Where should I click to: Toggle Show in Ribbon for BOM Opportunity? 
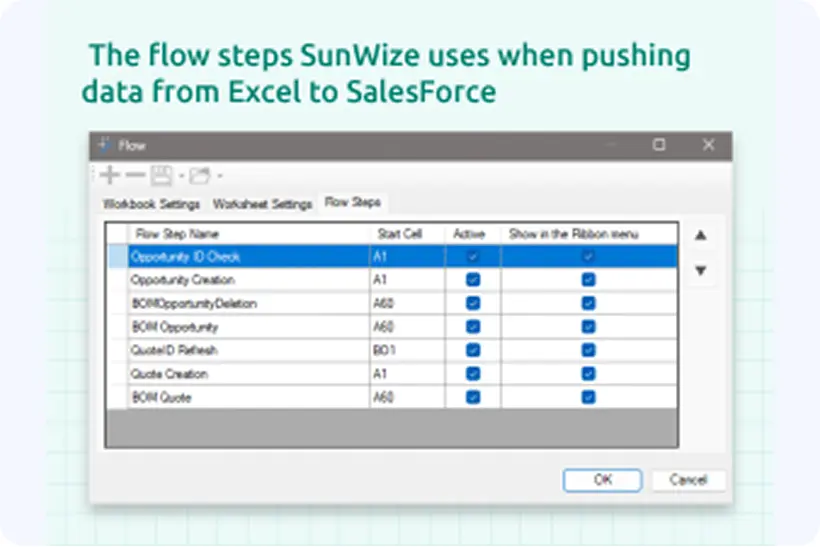pyautogui.click(x=589, y=327)
